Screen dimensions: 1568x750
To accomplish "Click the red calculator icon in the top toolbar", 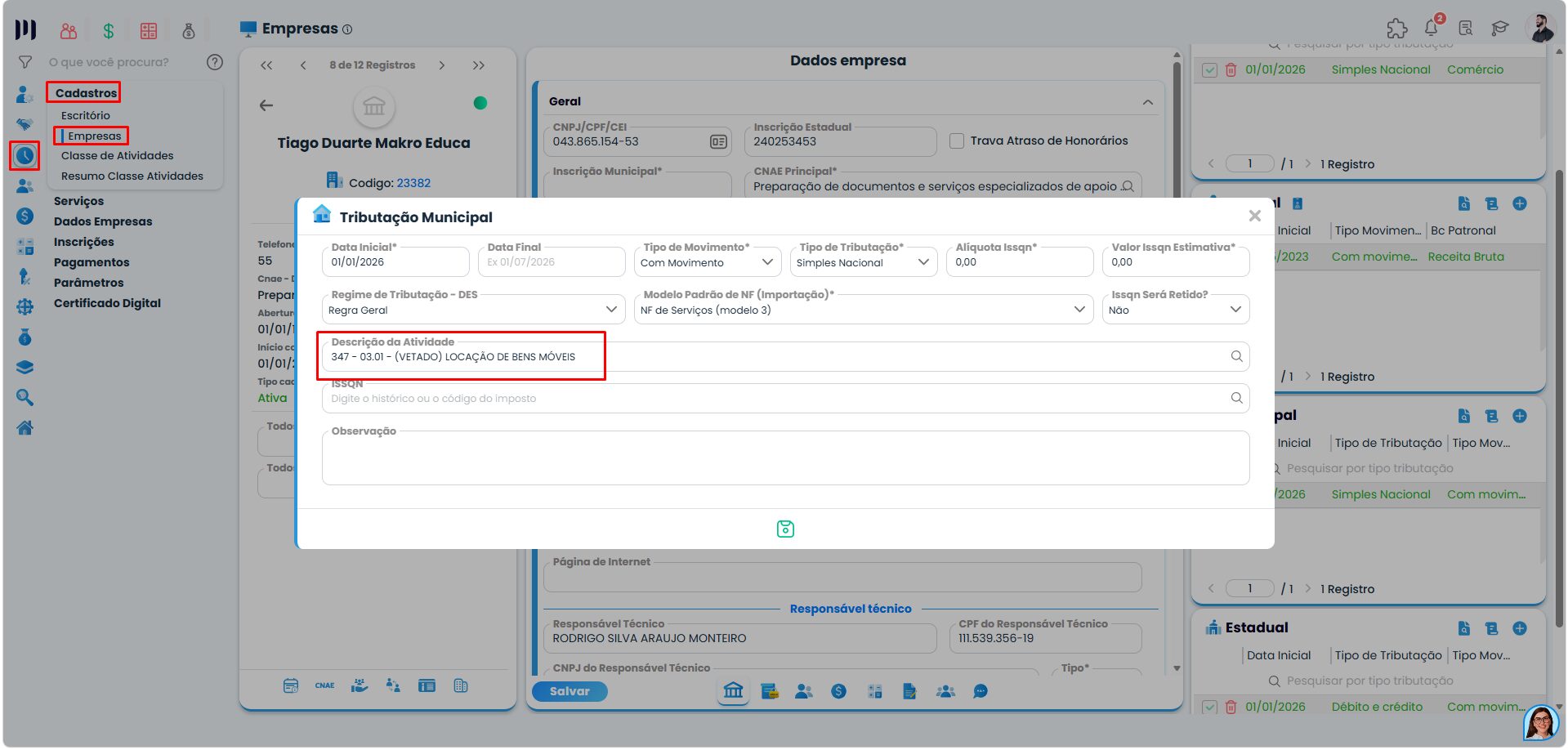I will (x=149, y=31).
